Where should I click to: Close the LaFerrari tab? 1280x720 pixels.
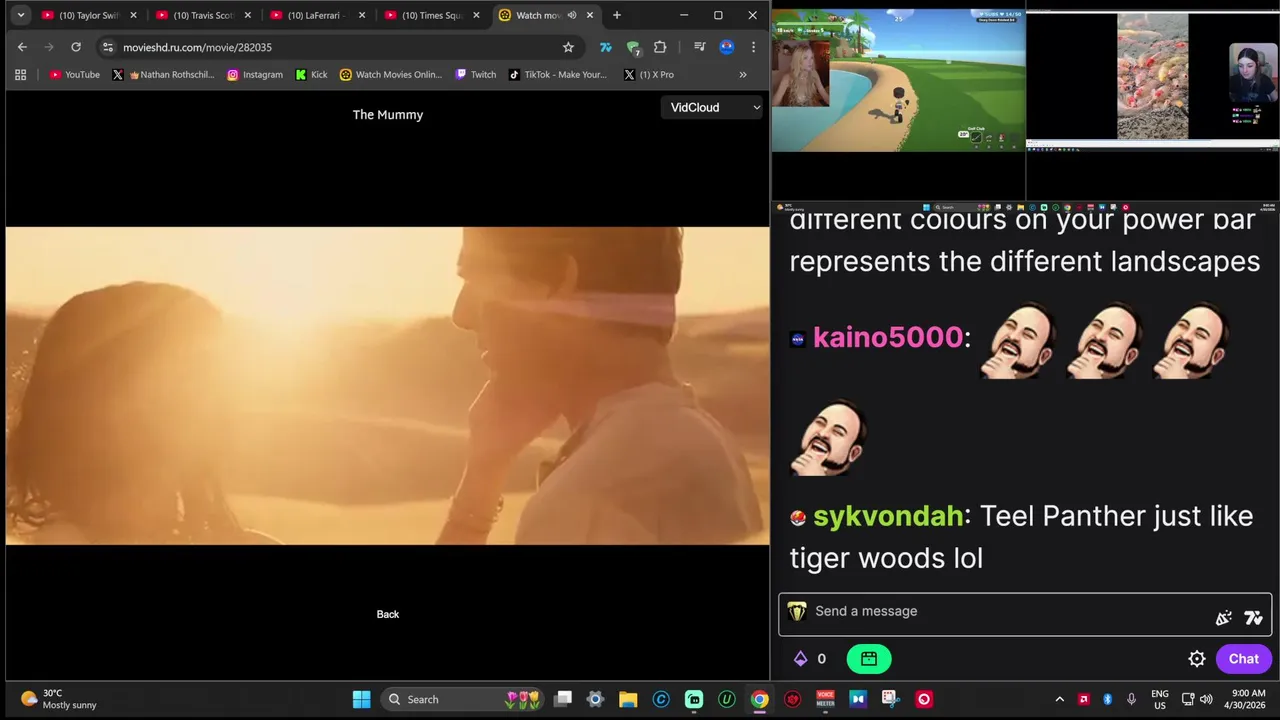[362, 15]
